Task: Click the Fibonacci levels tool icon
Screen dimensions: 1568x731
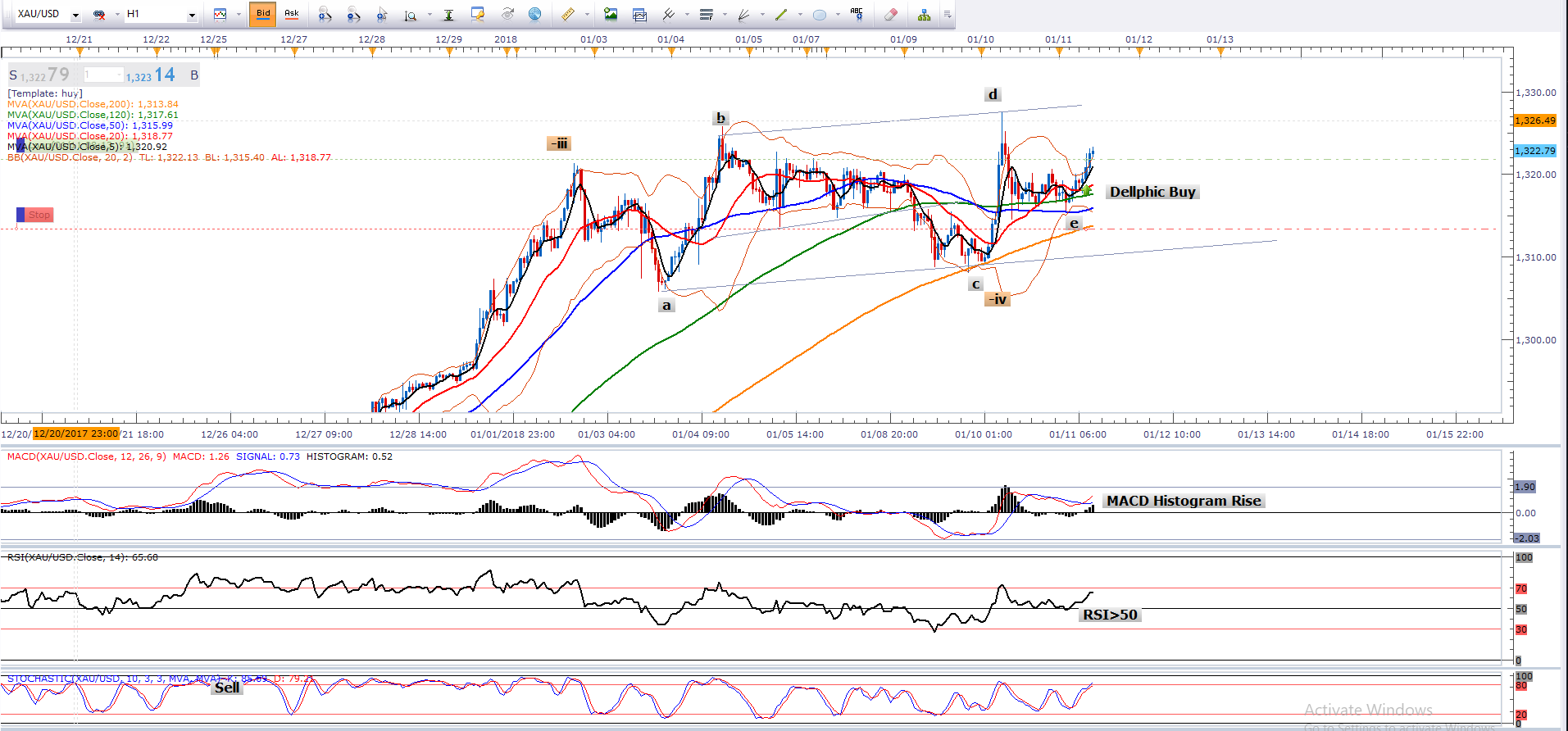Action: pos(706,14)
